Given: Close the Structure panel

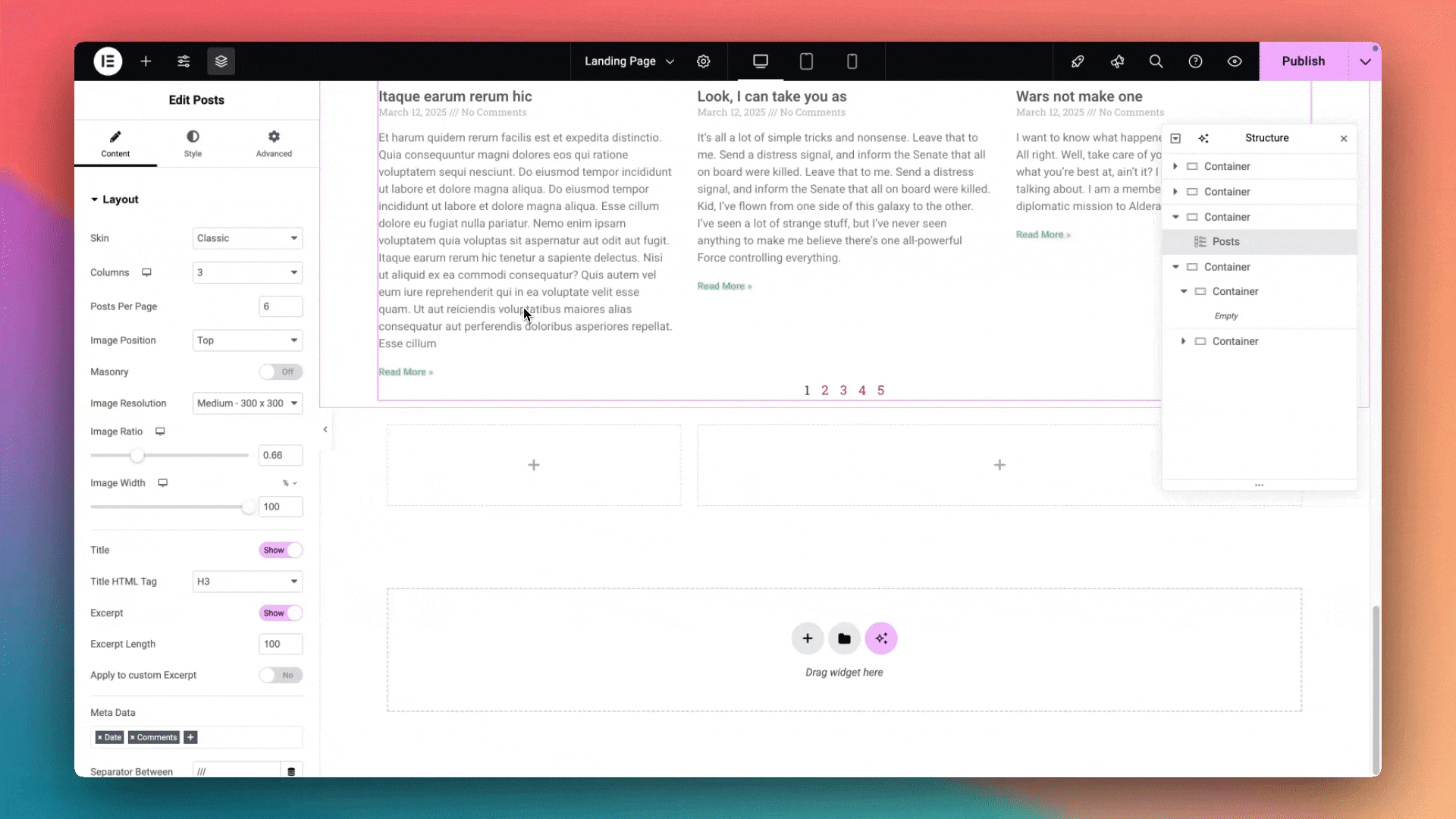Looking at the screenshot, I should 1344,138.
